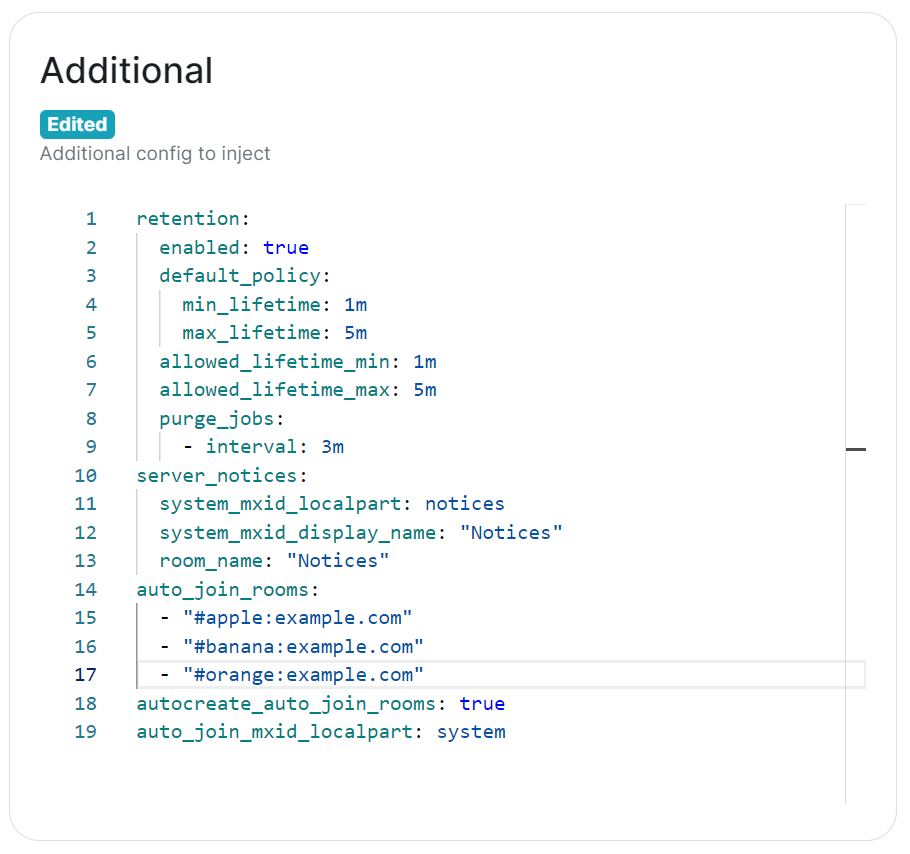Image resolution: width=910 pixels, height=854 pixels.
Task: Click the system_mxid_localpart notices value
Action: click(x=465, y=504)
